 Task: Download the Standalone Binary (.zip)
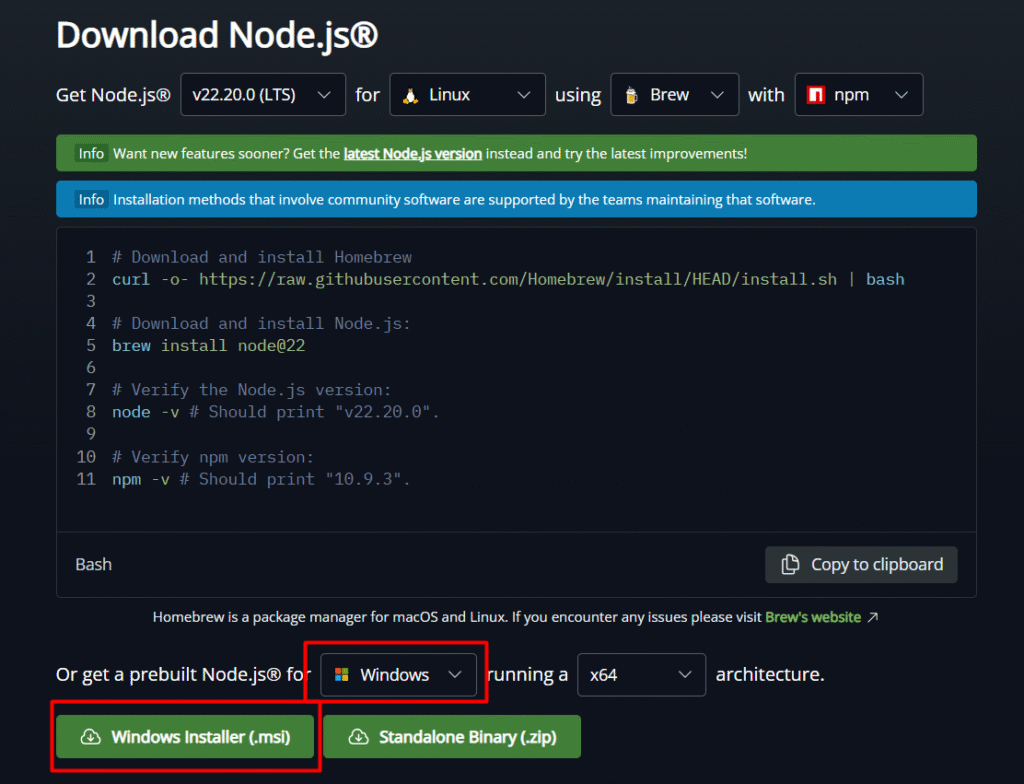[452, 738]
